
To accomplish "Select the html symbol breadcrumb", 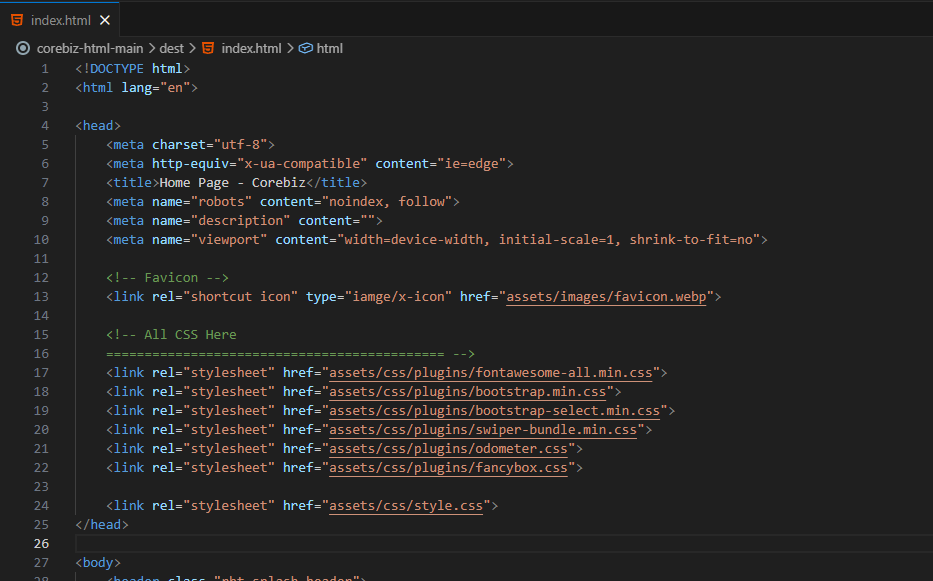I will (330, 48).
